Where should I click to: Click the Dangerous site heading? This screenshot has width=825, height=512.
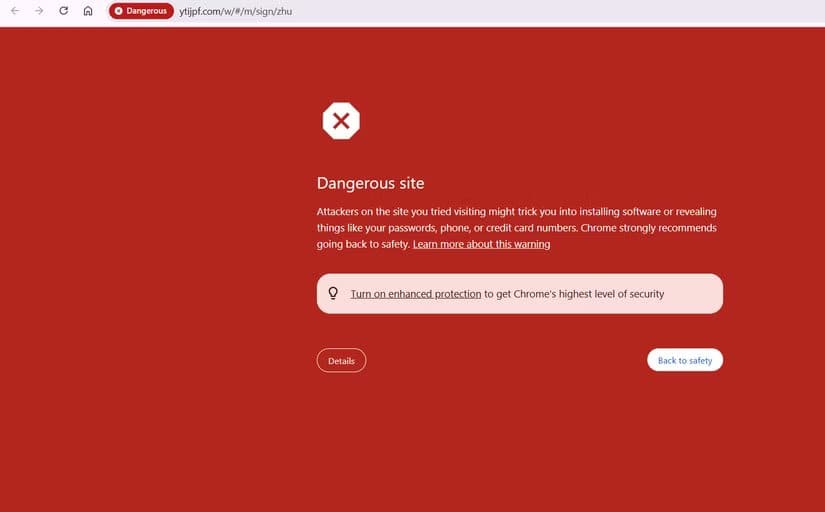point(370,183)
